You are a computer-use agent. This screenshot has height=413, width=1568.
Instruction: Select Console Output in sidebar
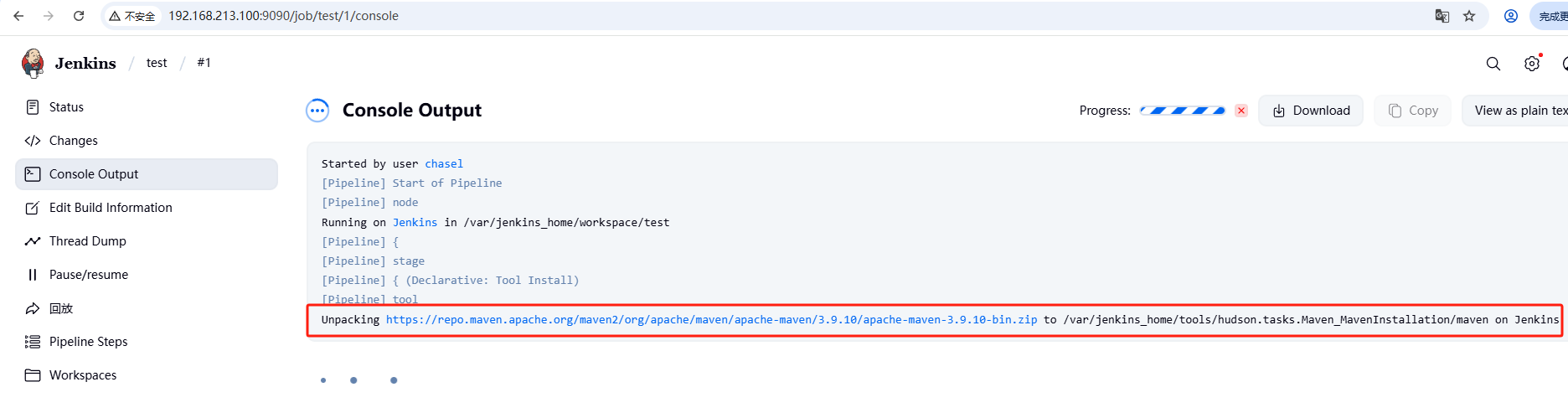point(147,174)
